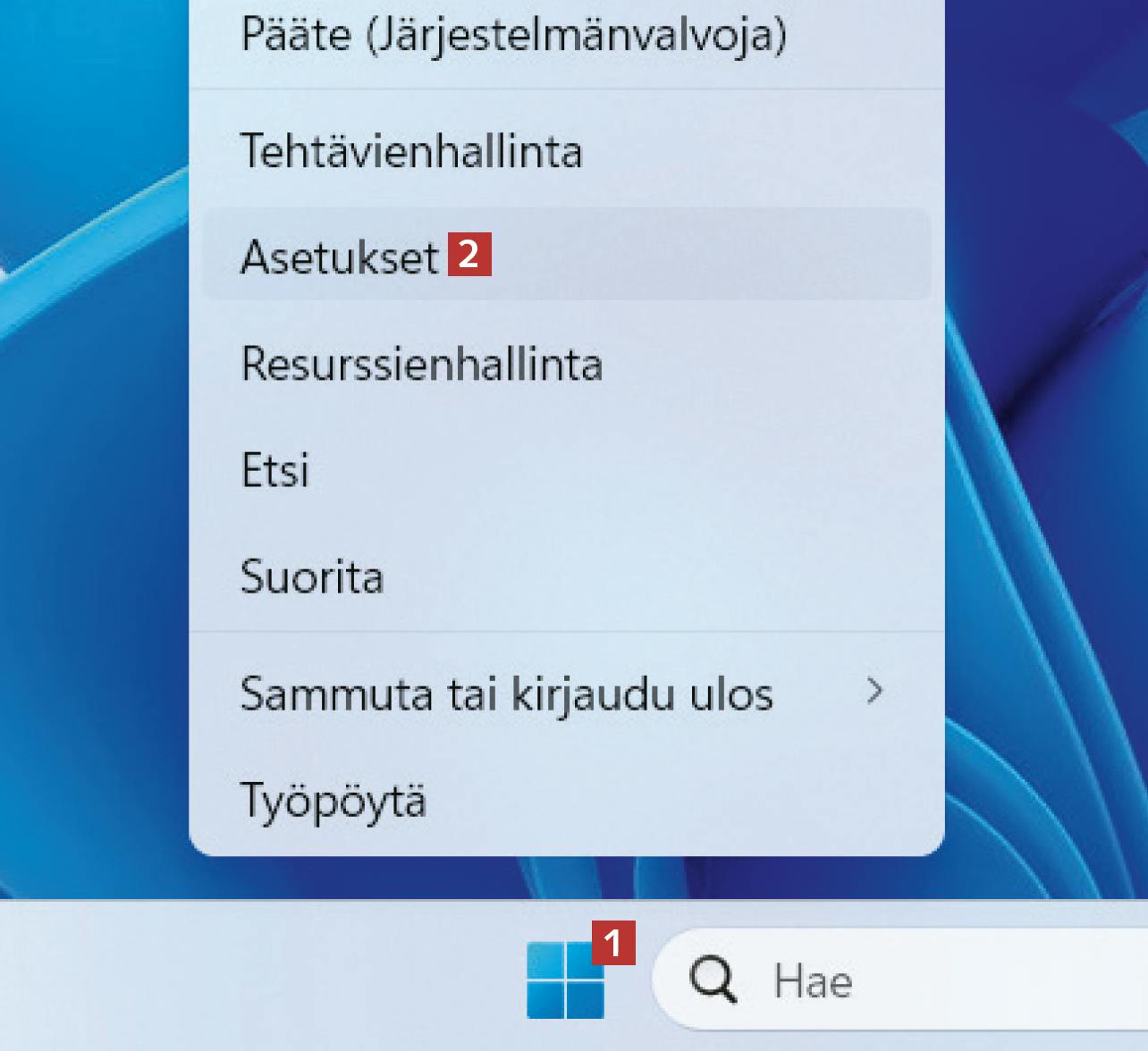Open Pääte (Järjestelmänvalvoja) from the menu

(513, 36)
